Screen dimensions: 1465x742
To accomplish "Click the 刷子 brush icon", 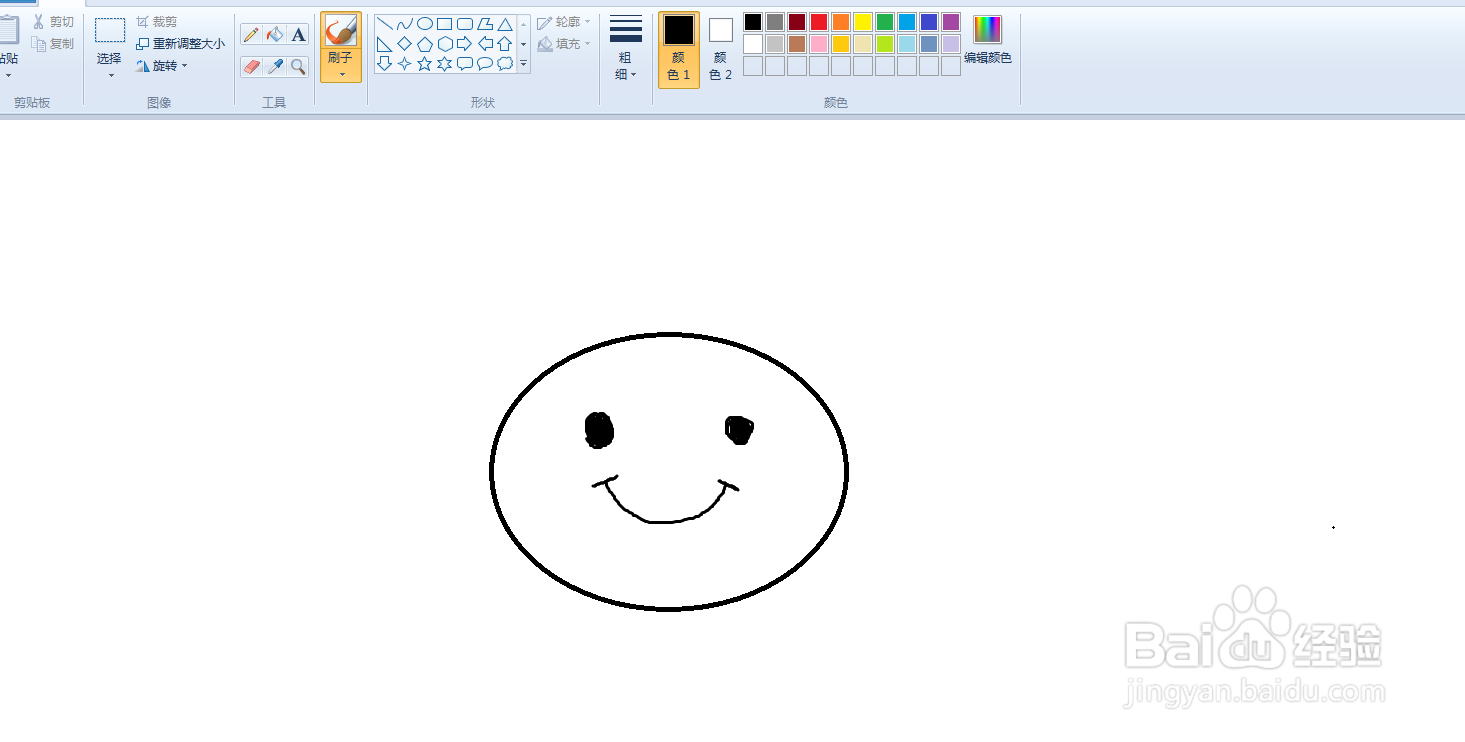I will tap(341, 31).
